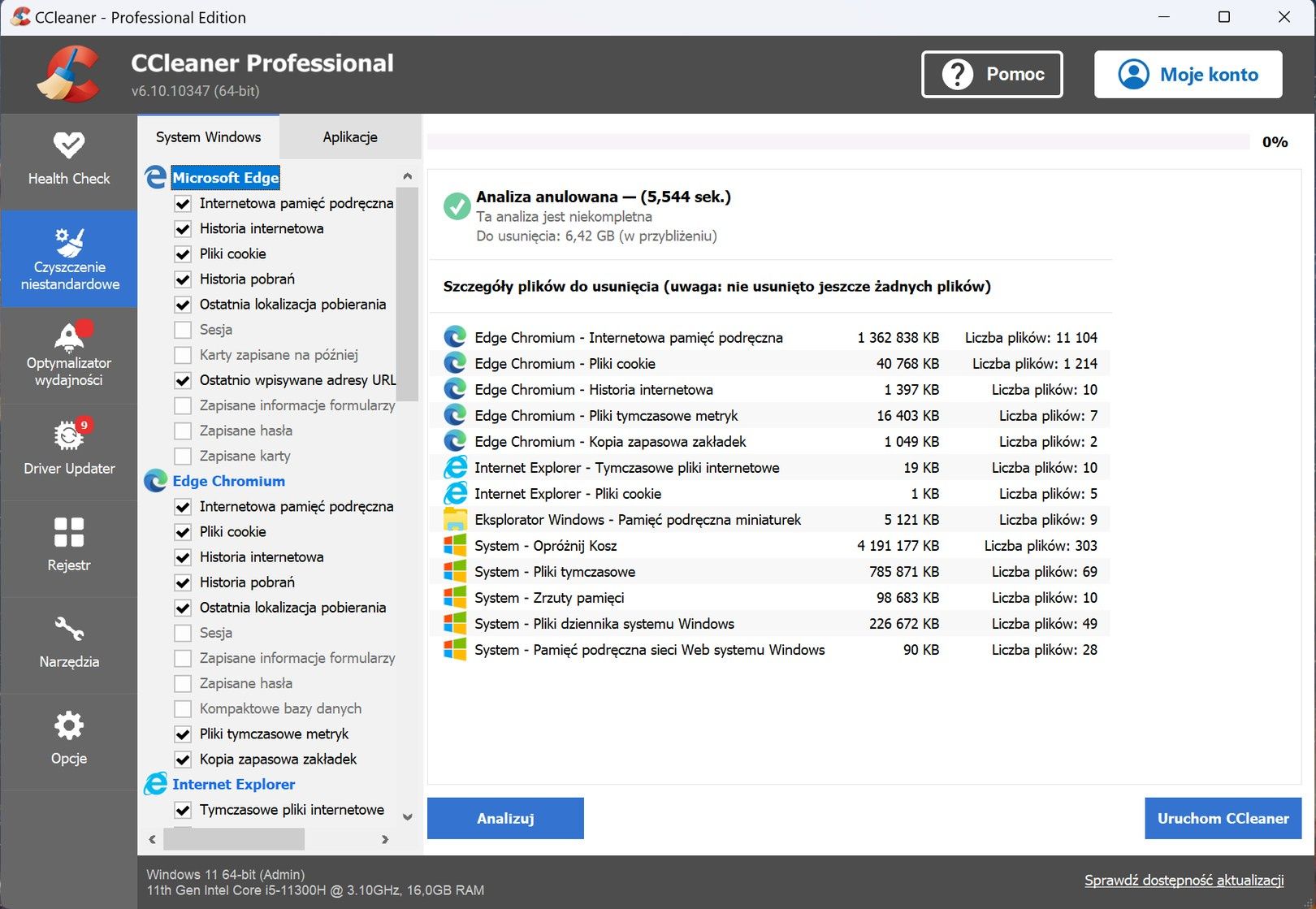This screenshot has width=1316, height=909.
Task: Open the Opcje gear icon
Action: coord(69,725)
